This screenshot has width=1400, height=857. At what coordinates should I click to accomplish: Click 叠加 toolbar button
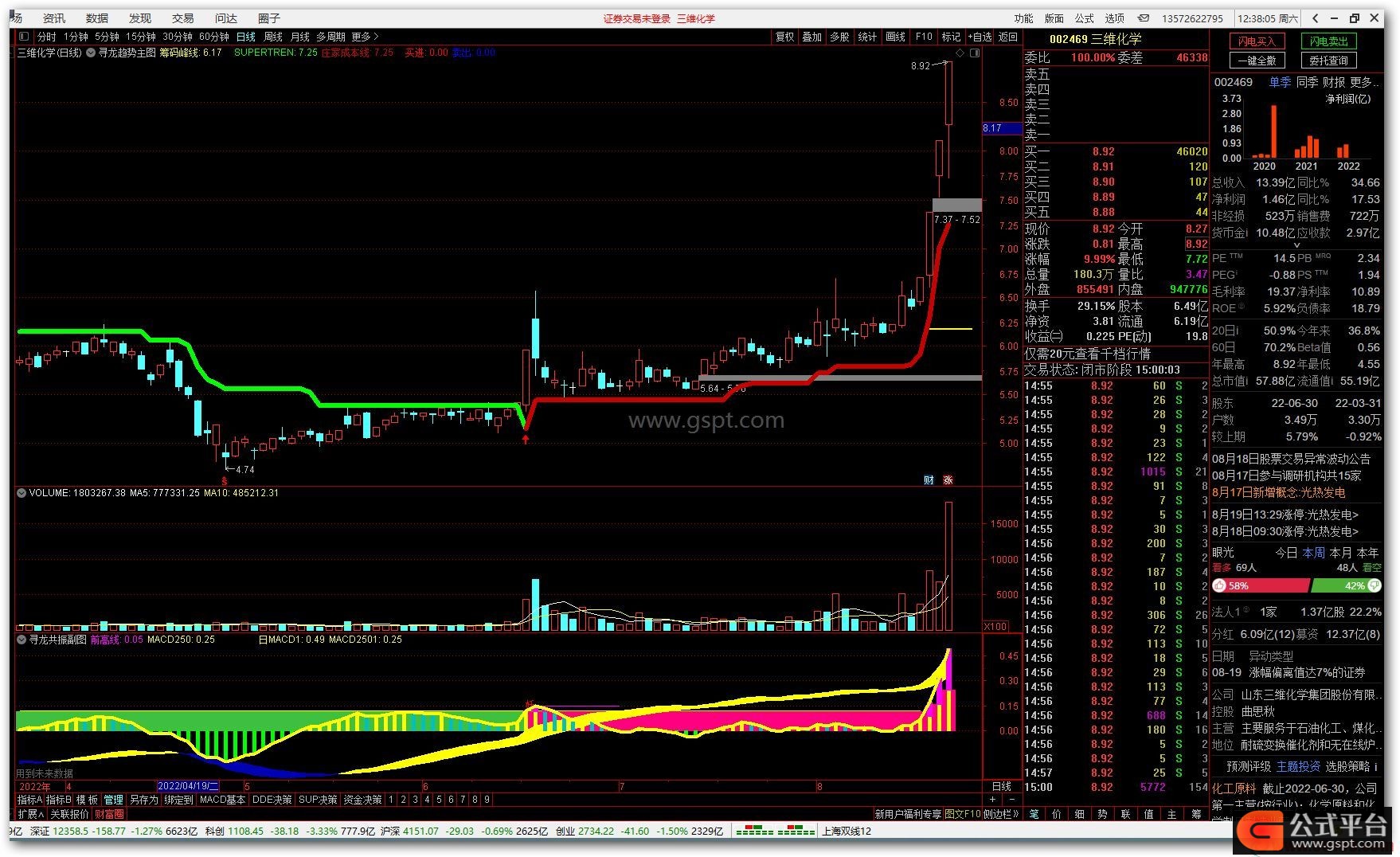[x=811, y=37]
